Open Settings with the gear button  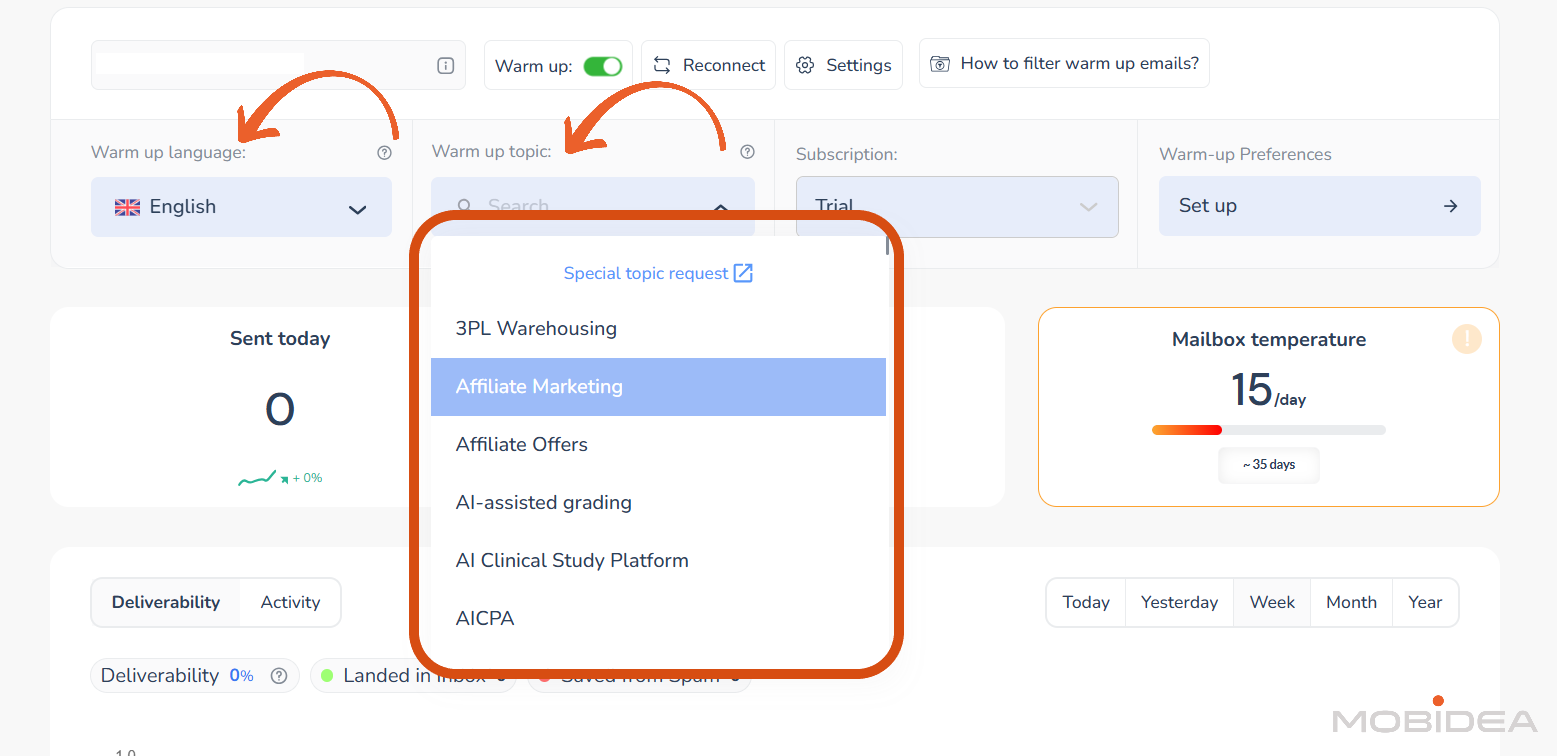coord(843,65)
